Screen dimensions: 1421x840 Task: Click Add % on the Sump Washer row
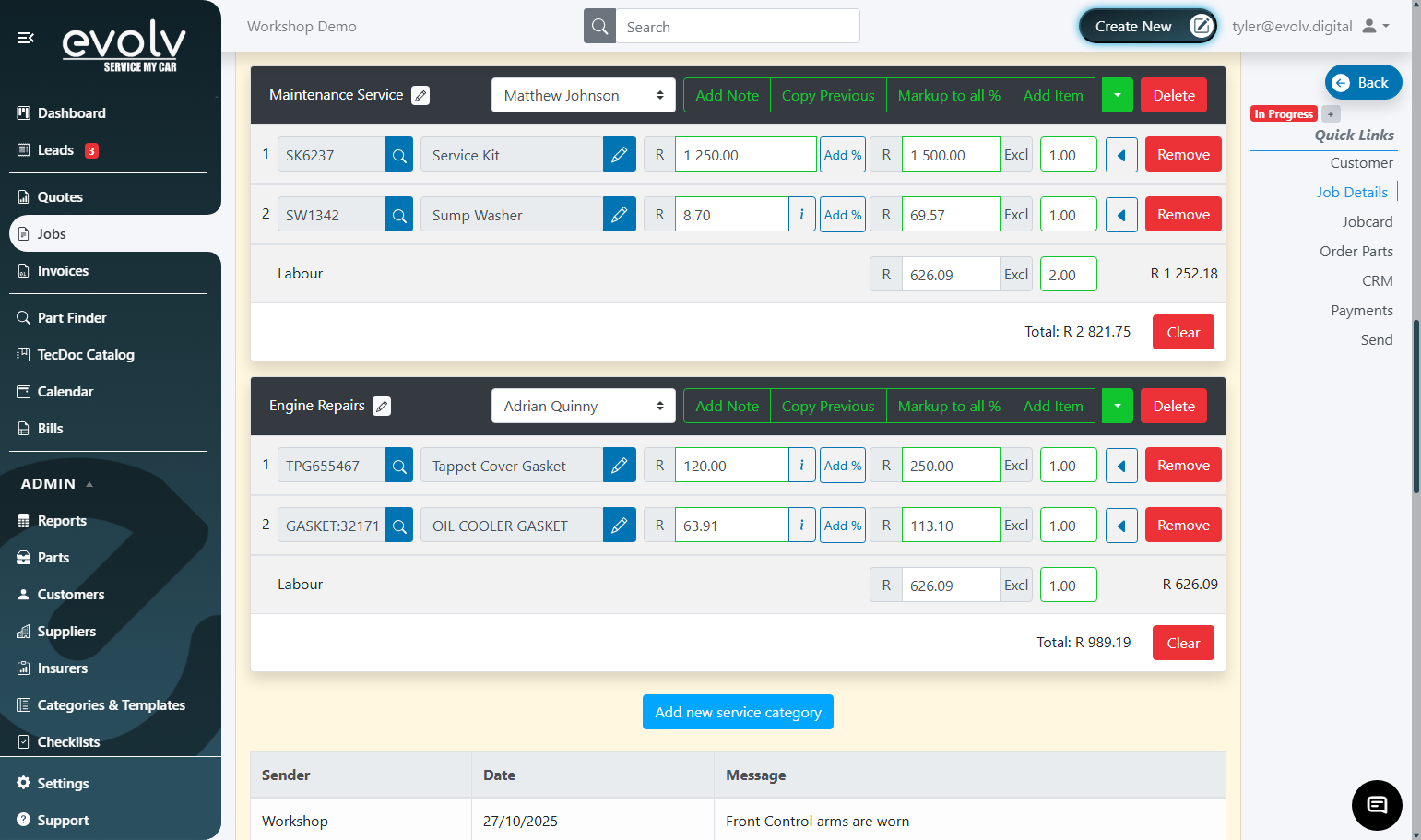[843, 215]
